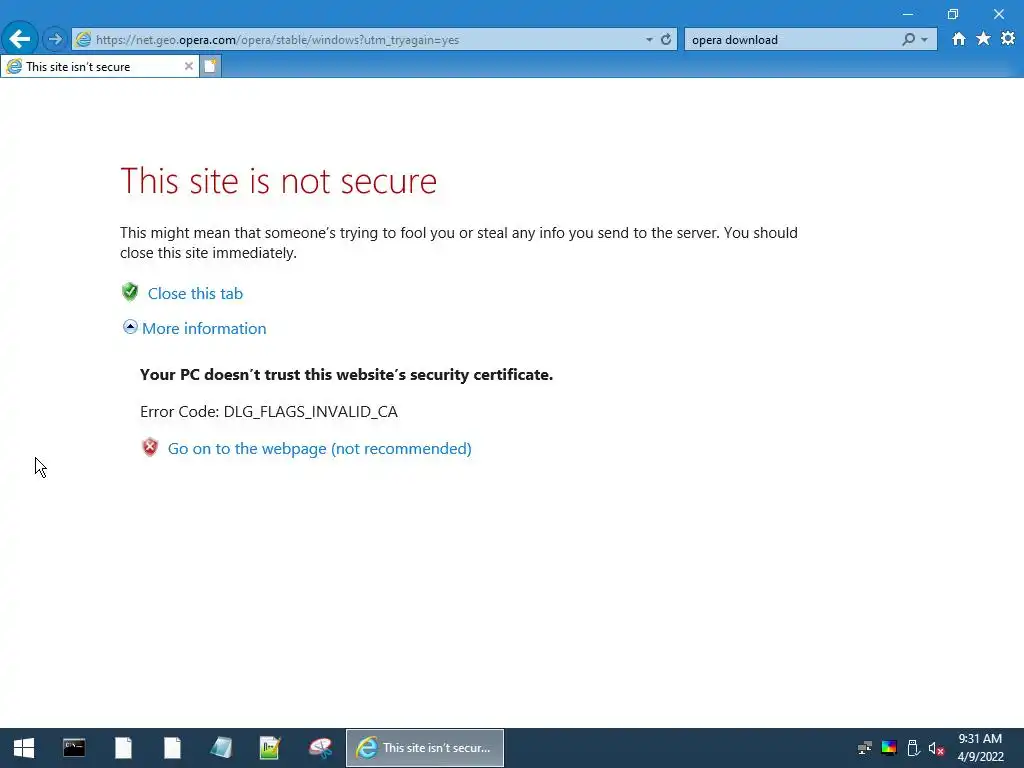Viewport: 1024px width, 768px height.
Task: Click 'Go on to the webpage (not recommended)'
Action: [x=320, y=449]
